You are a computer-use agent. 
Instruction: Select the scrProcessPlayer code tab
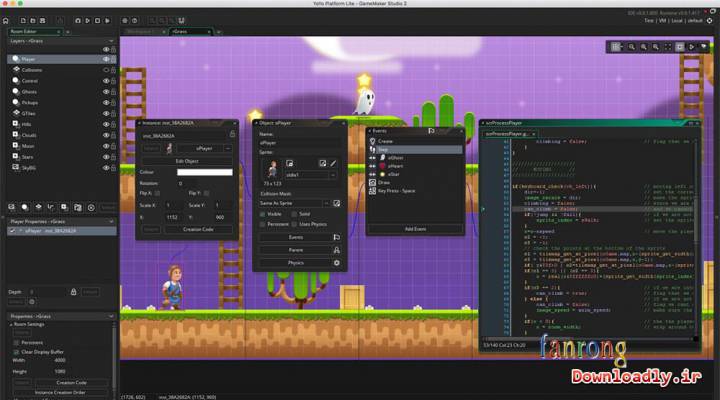point(505,133)
